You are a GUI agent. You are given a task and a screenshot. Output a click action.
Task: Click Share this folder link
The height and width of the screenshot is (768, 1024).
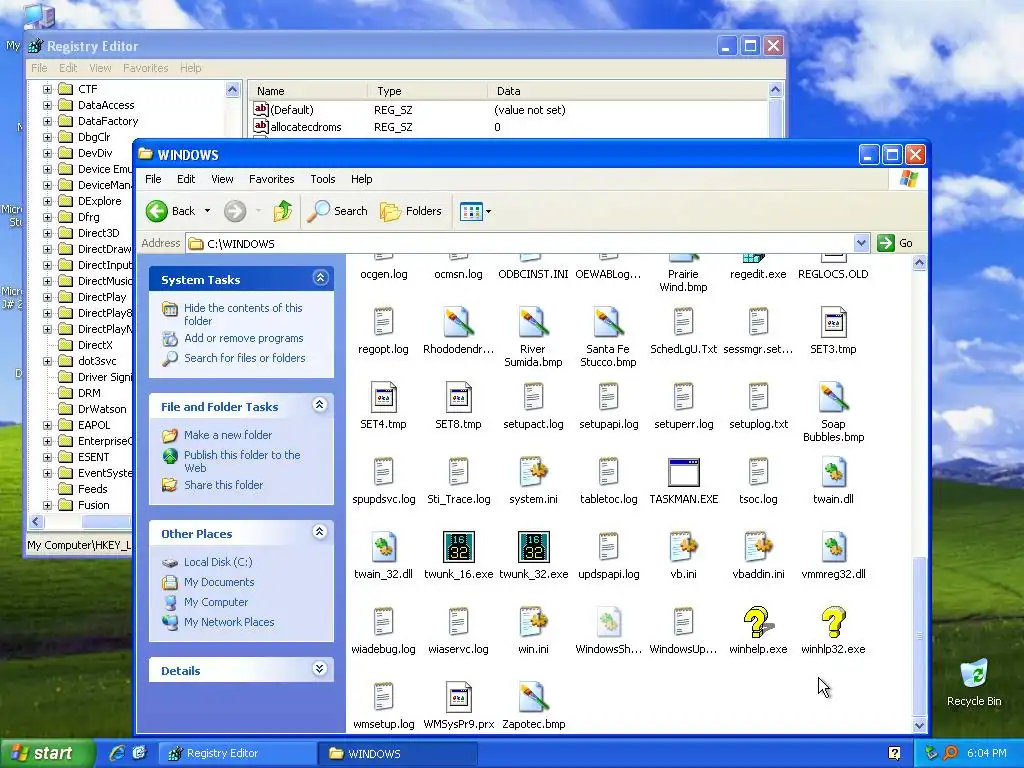coord(223,485)
